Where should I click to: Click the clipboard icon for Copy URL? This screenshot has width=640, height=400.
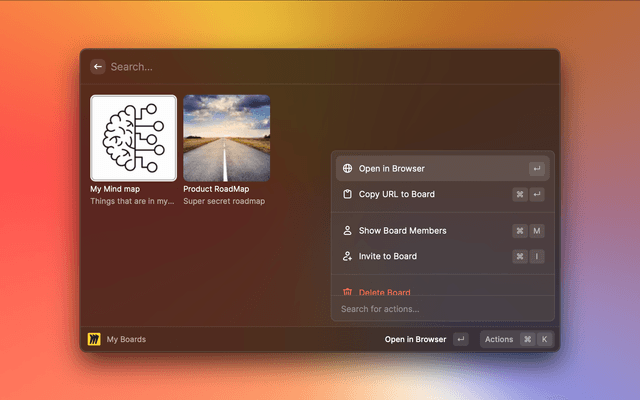(347, 194)
